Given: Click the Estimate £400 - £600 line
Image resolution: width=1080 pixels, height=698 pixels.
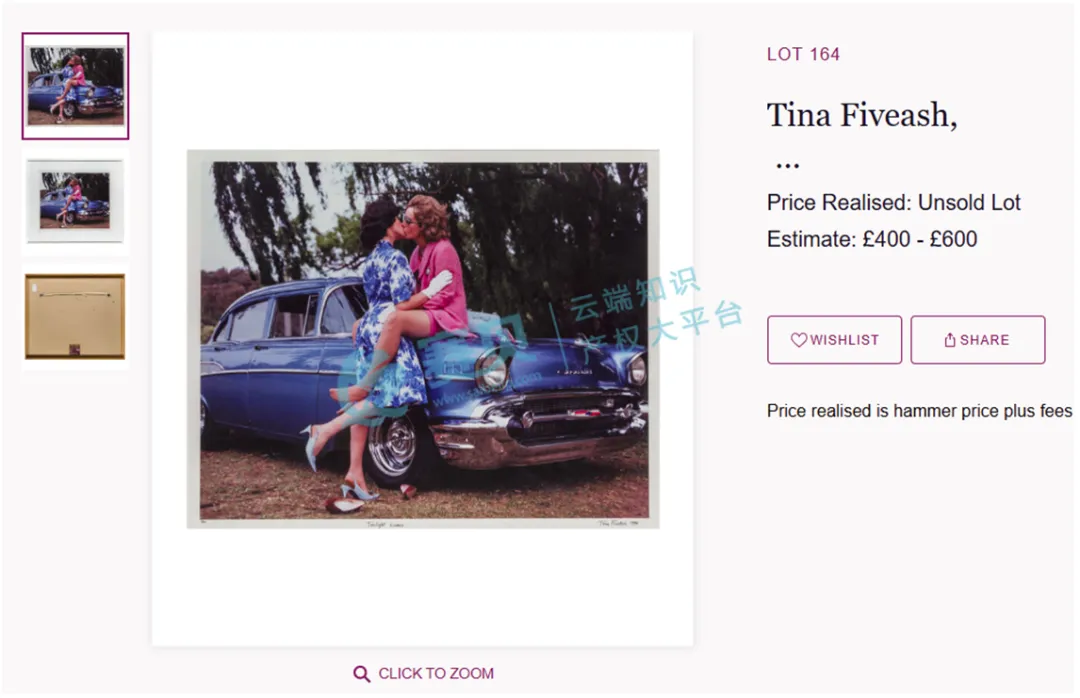Looking at the screenshot, I should (x=872, y=239).
